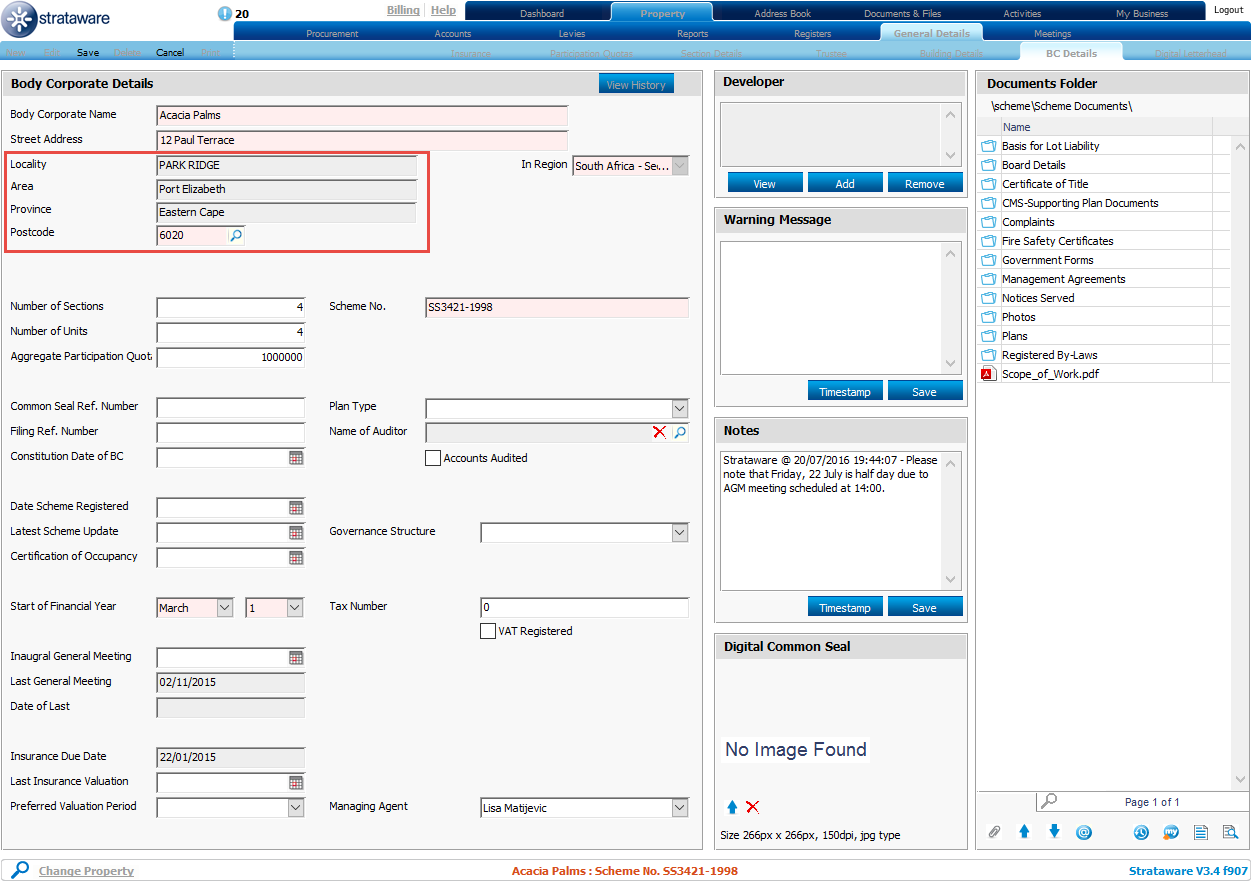The image size is (1252, 881).
Task: Enable the VAT Registered checkbox
Action: tap(488, 631)
